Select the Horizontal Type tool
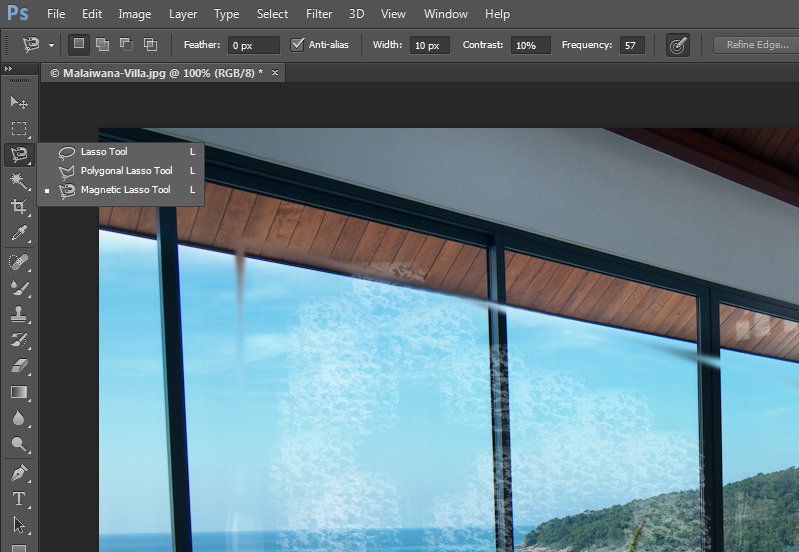Image resolution: width=799 pixels, height=552 pixels. pyautogui.click(x=18, y=498)
